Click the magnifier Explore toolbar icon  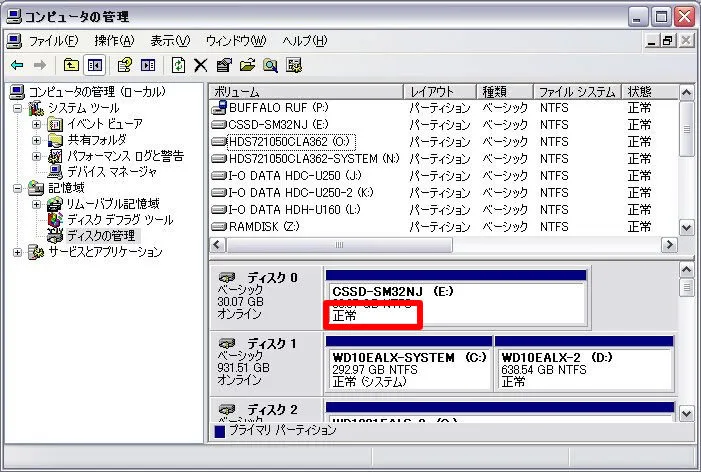point(270,65)
